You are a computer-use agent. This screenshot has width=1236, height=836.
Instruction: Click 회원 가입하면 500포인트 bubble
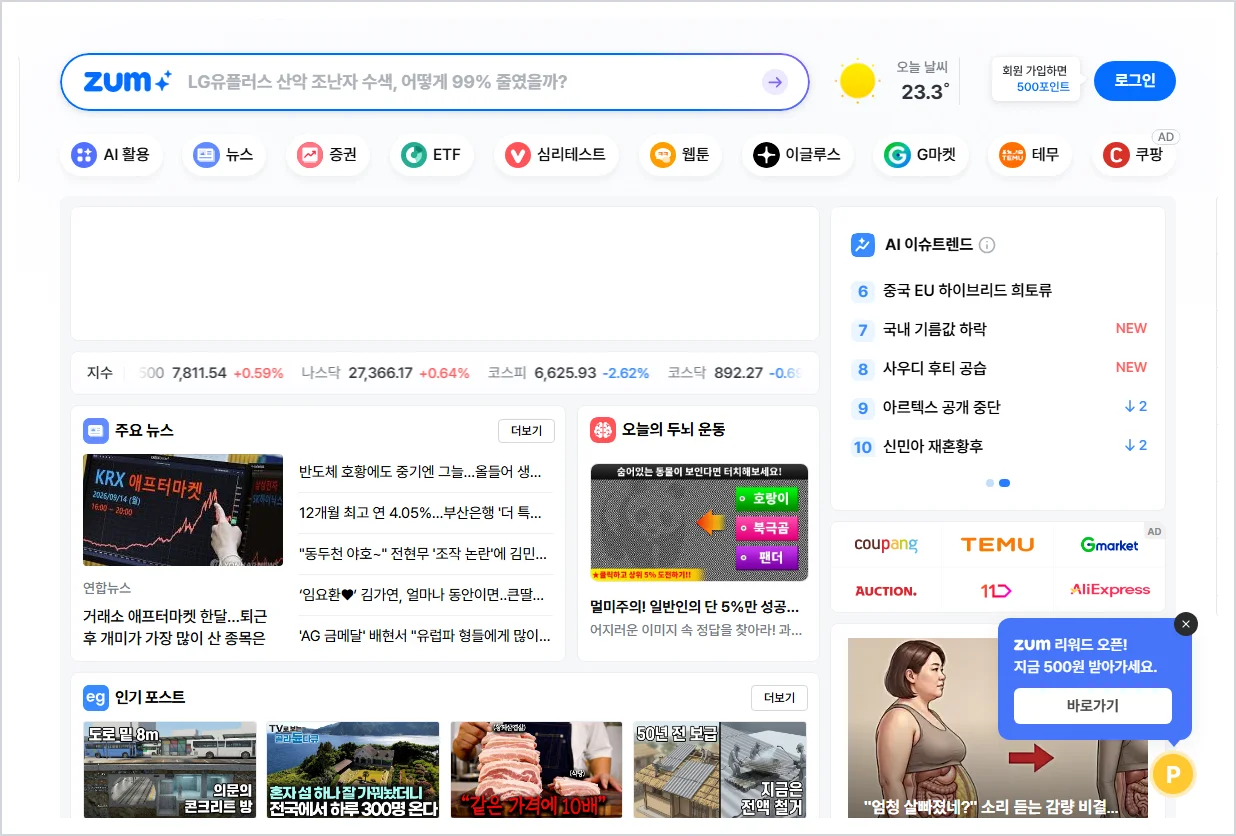[x=1036, y=79]
